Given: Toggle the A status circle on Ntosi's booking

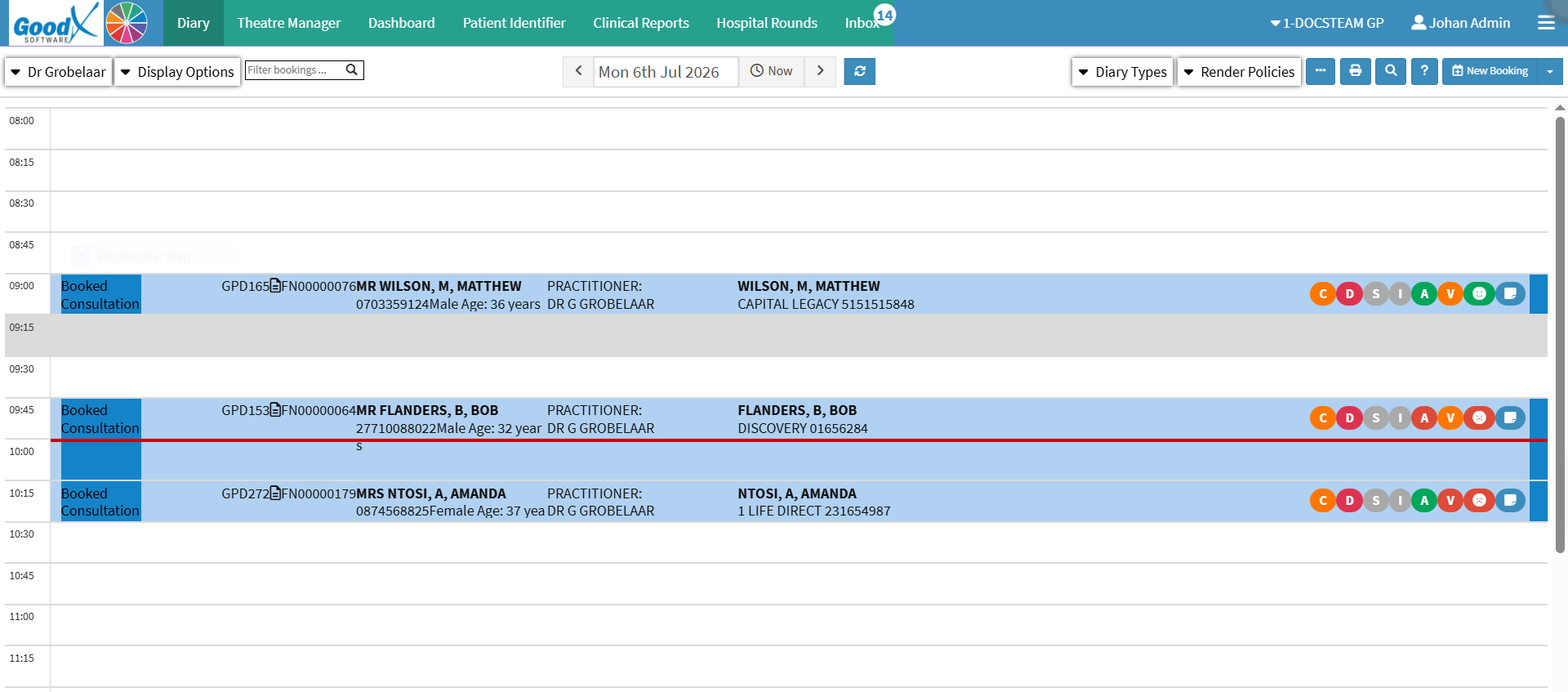Looking at the screenshot, I should pyautogui.click(x=1424, y=500).
